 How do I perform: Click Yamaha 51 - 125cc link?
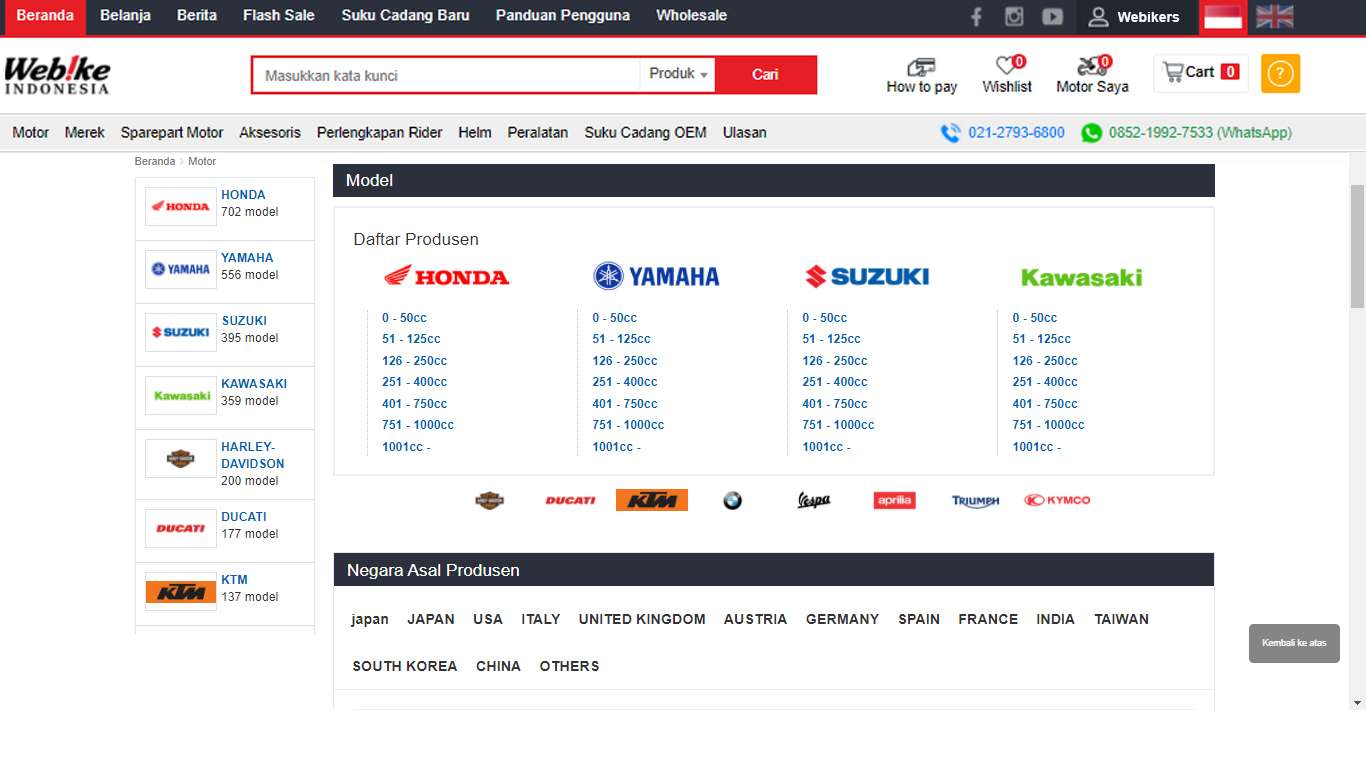pyautogui.click(x=621, y=339)
